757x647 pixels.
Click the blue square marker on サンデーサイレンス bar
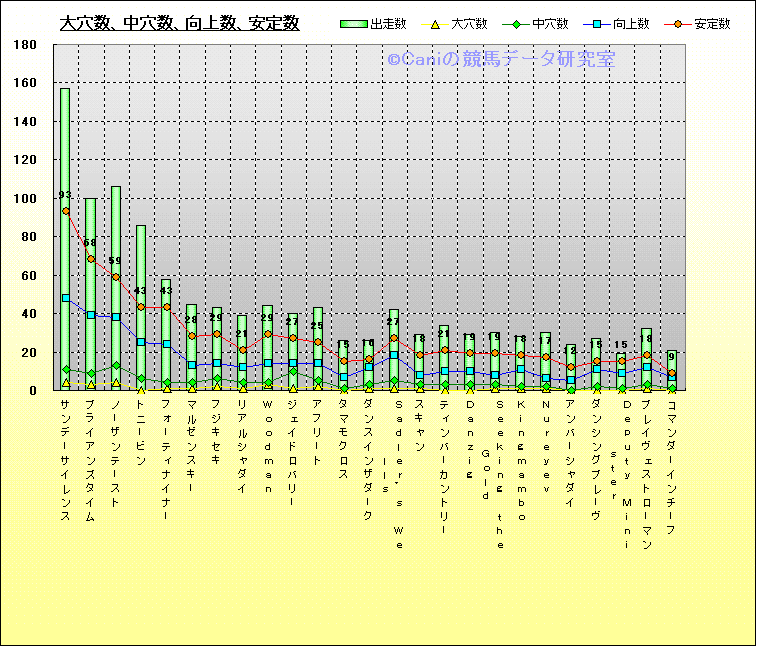click(x=66, y=298)
